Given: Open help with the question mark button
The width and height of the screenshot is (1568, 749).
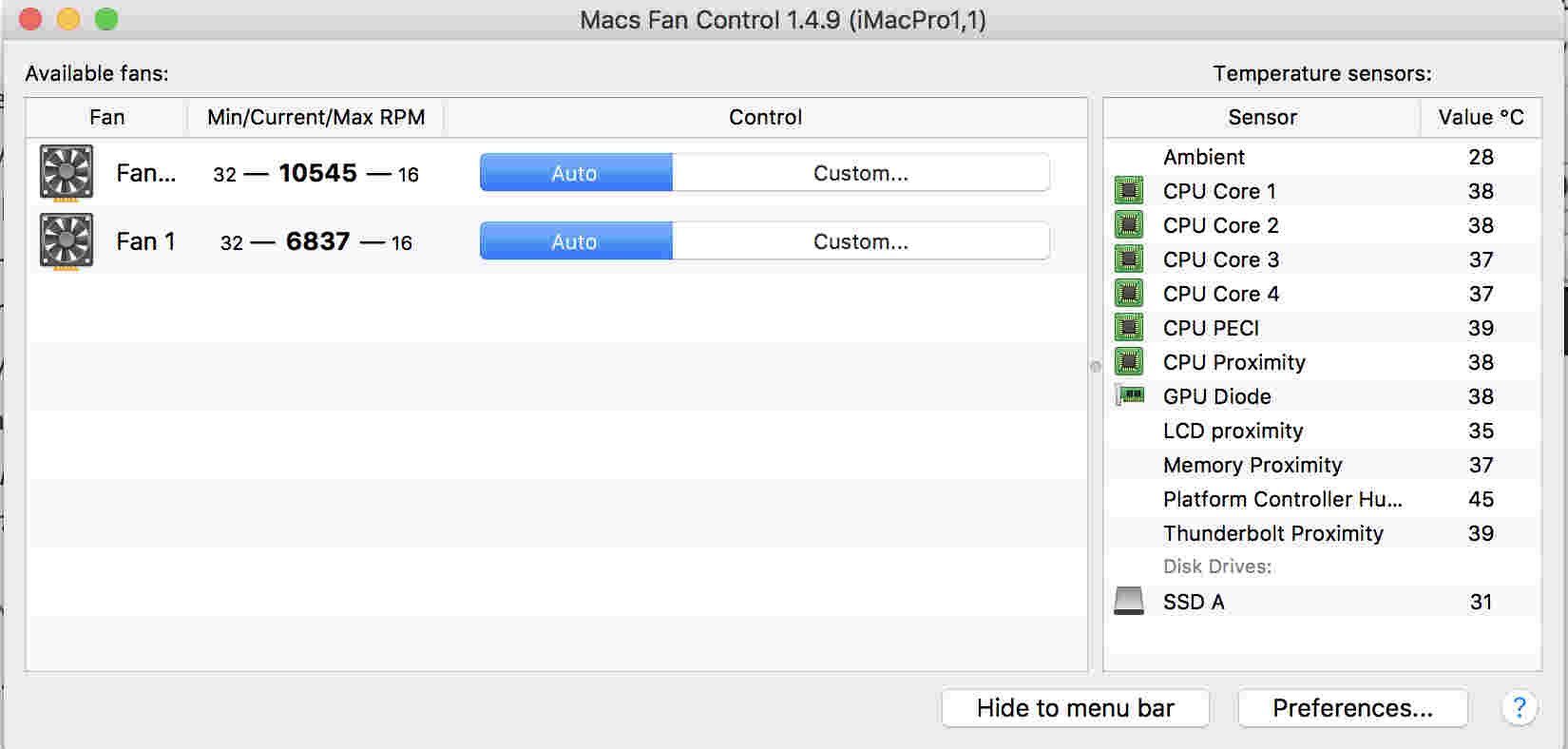Looking at the screenshot, I should point(1520,708).
